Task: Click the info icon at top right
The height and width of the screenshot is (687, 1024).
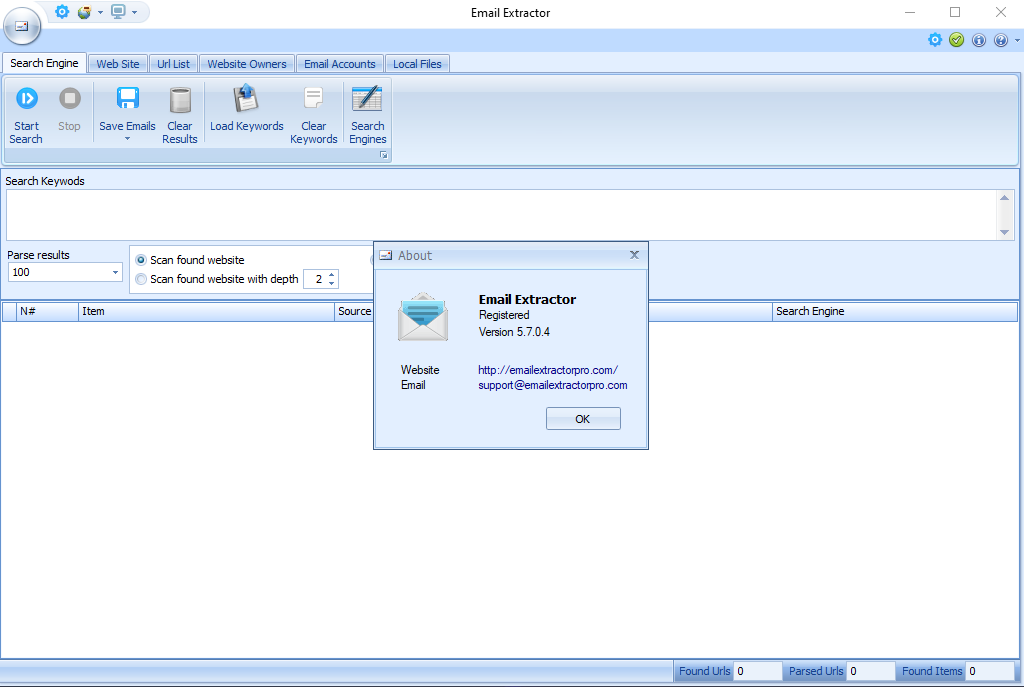Action: pyautogui.click(x=979, y=40)
